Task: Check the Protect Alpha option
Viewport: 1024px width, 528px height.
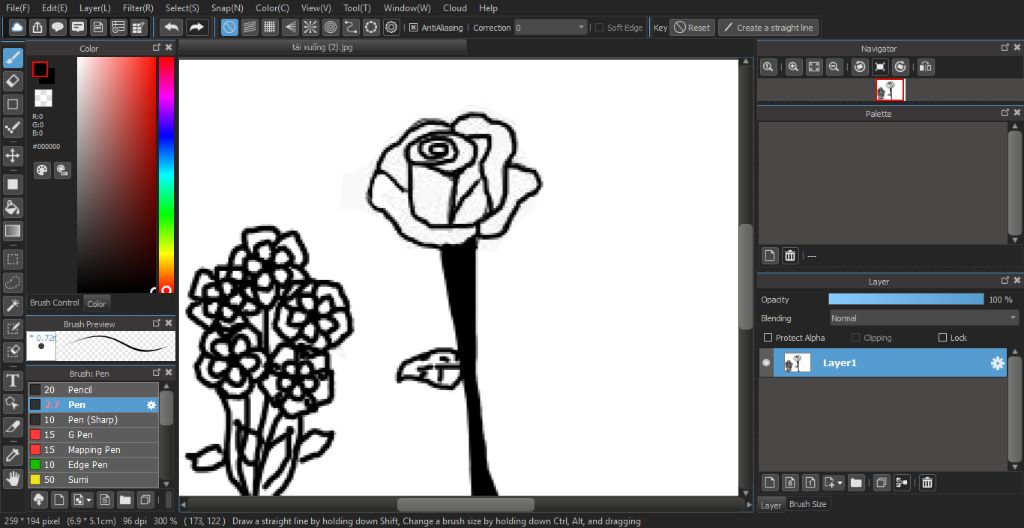Action: click(768, 338)
